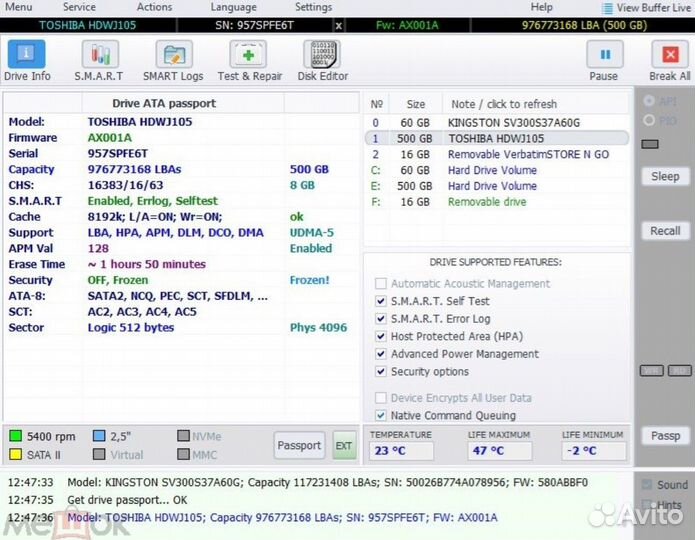This screenshot has height=540, width=695.
Task: Click the grey MMC indicator
Action: point(184,454)
